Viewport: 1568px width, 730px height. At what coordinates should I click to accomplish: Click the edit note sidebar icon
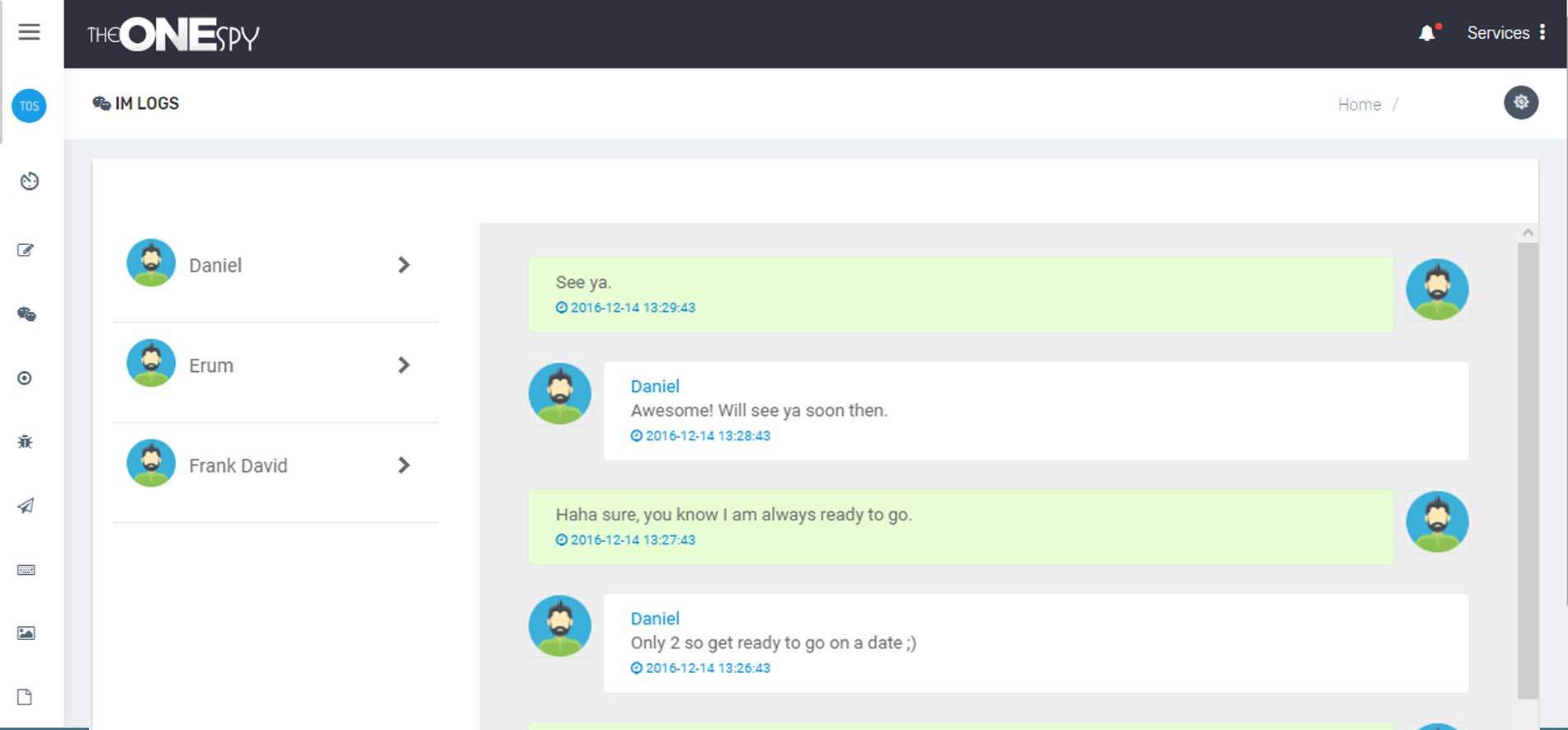[26, 250]
